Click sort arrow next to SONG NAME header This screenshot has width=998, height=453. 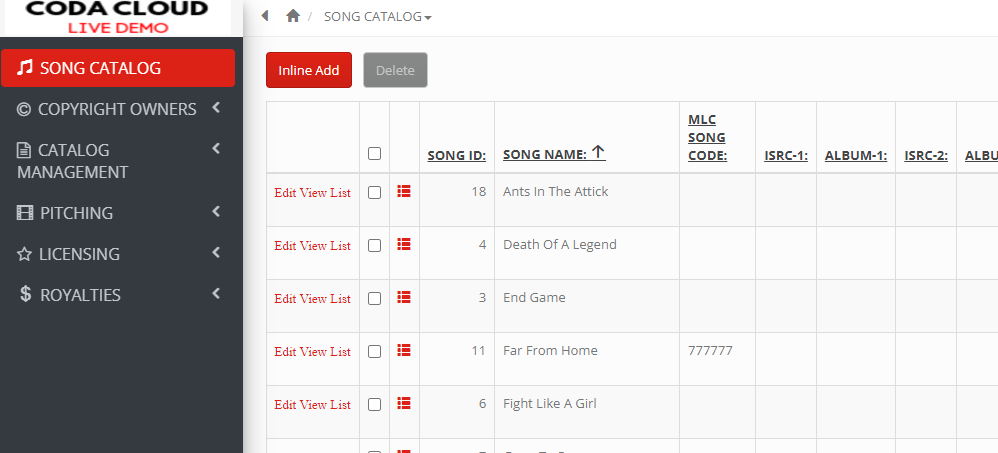[x=598, y=152]
